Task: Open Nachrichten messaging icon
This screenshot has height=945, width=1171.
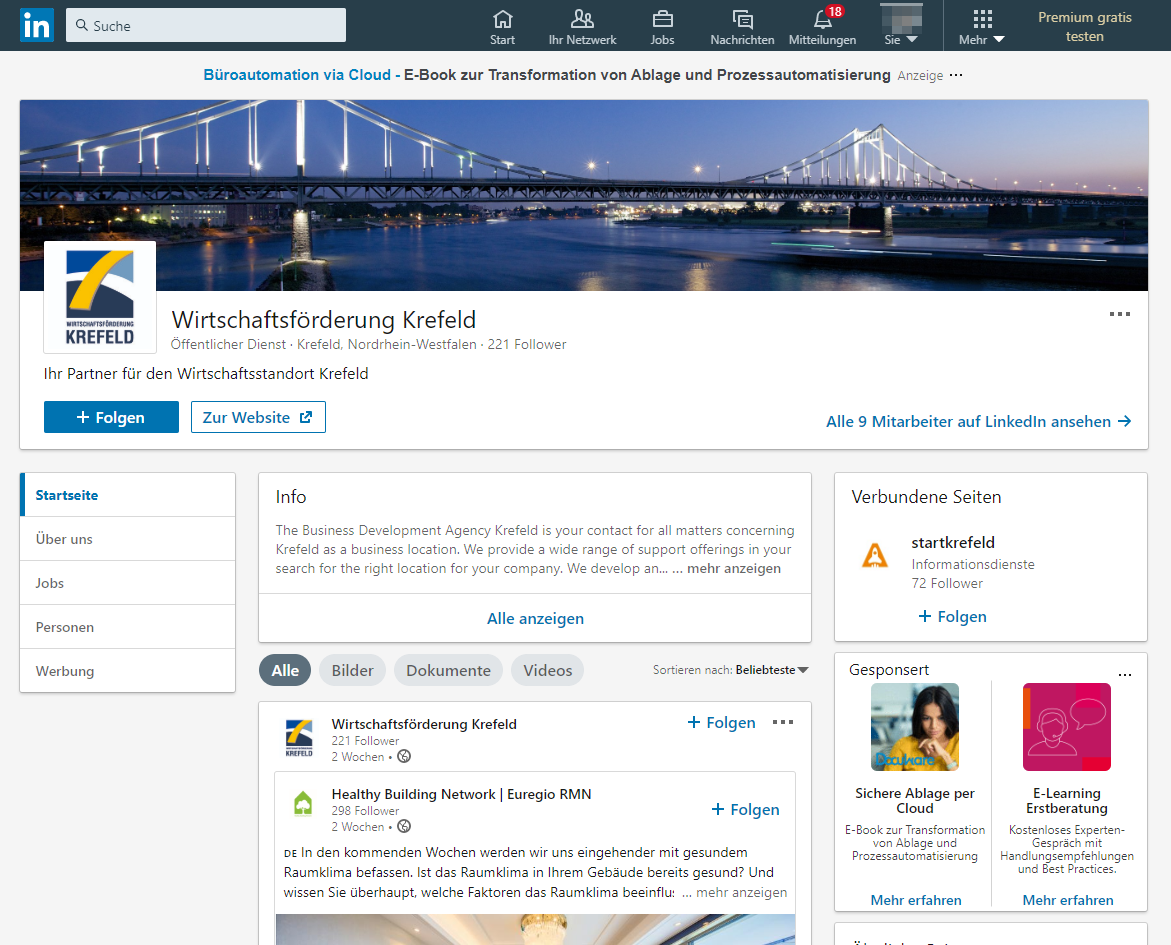Action: tap(742, 19)
